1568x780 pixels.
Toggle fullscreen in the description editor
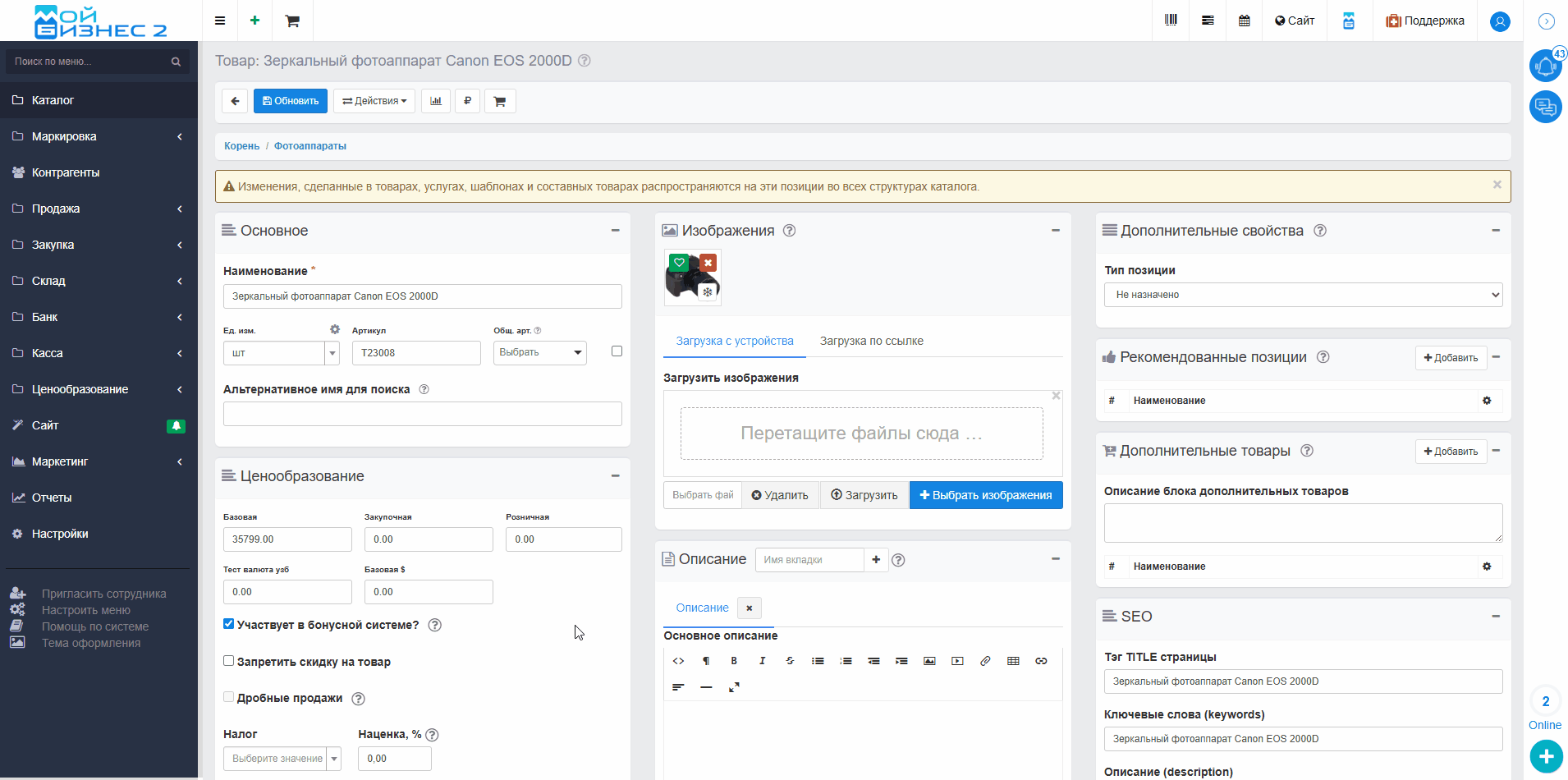coord(734,687)
